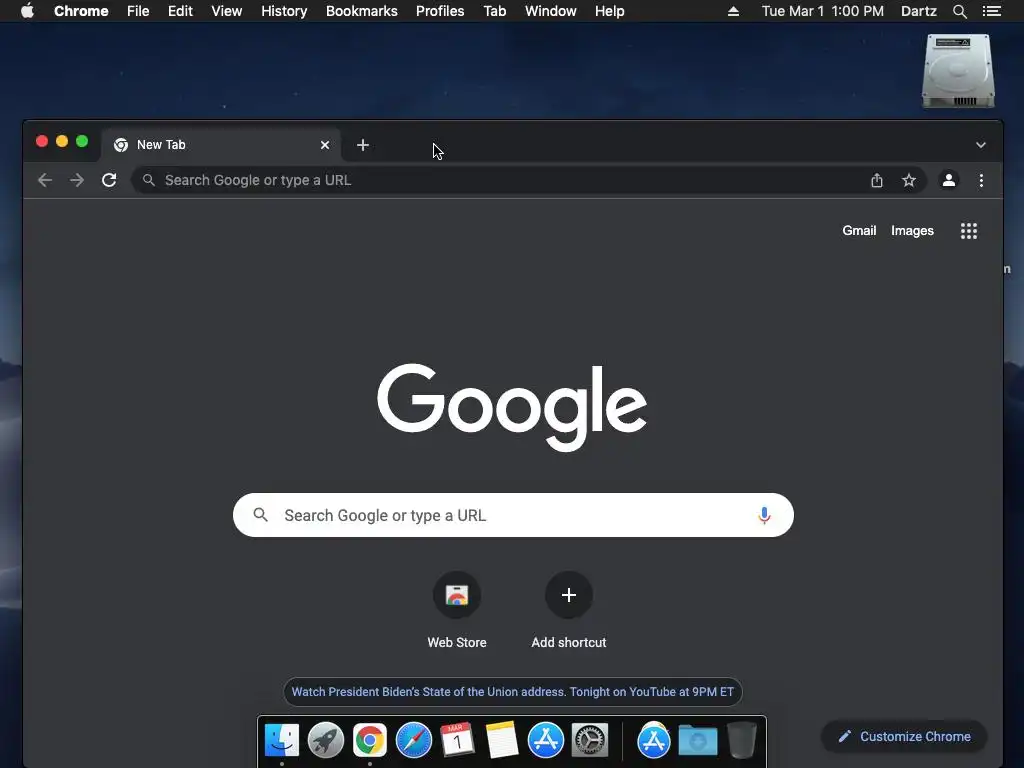The image size is (1024, 768).
Task: Open the Tab menu
Action: coord(494,11)
